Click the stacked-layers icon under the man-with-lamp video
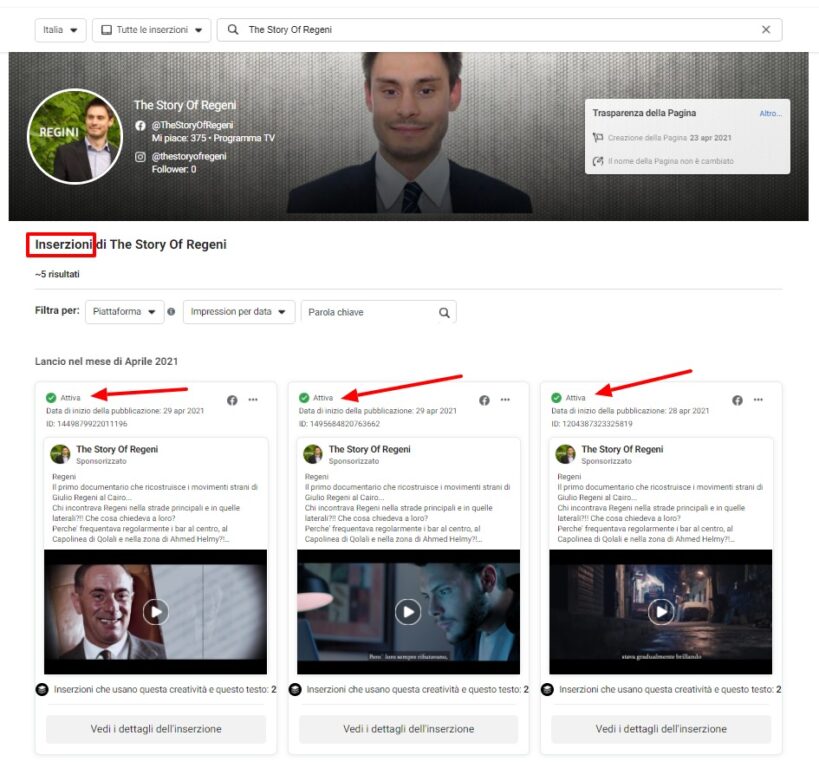This screenshot has height=768, width=819. (x=295, y=690)
